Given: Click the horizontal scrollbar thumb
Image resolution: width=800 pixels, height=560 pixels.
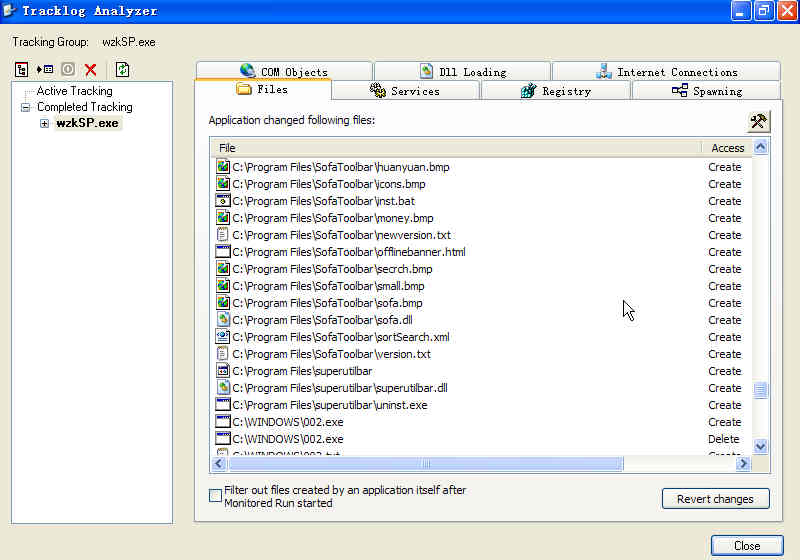Looking at the screenshot, I should pyautogui.click(x=426, y=463).
